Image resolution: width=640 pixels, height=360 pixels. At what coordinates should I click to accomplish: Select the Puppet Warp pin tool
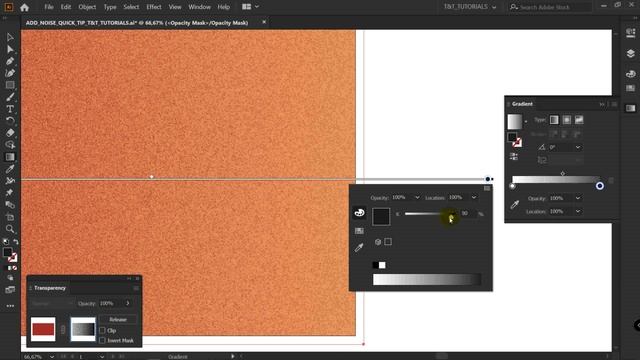[10, 193]
